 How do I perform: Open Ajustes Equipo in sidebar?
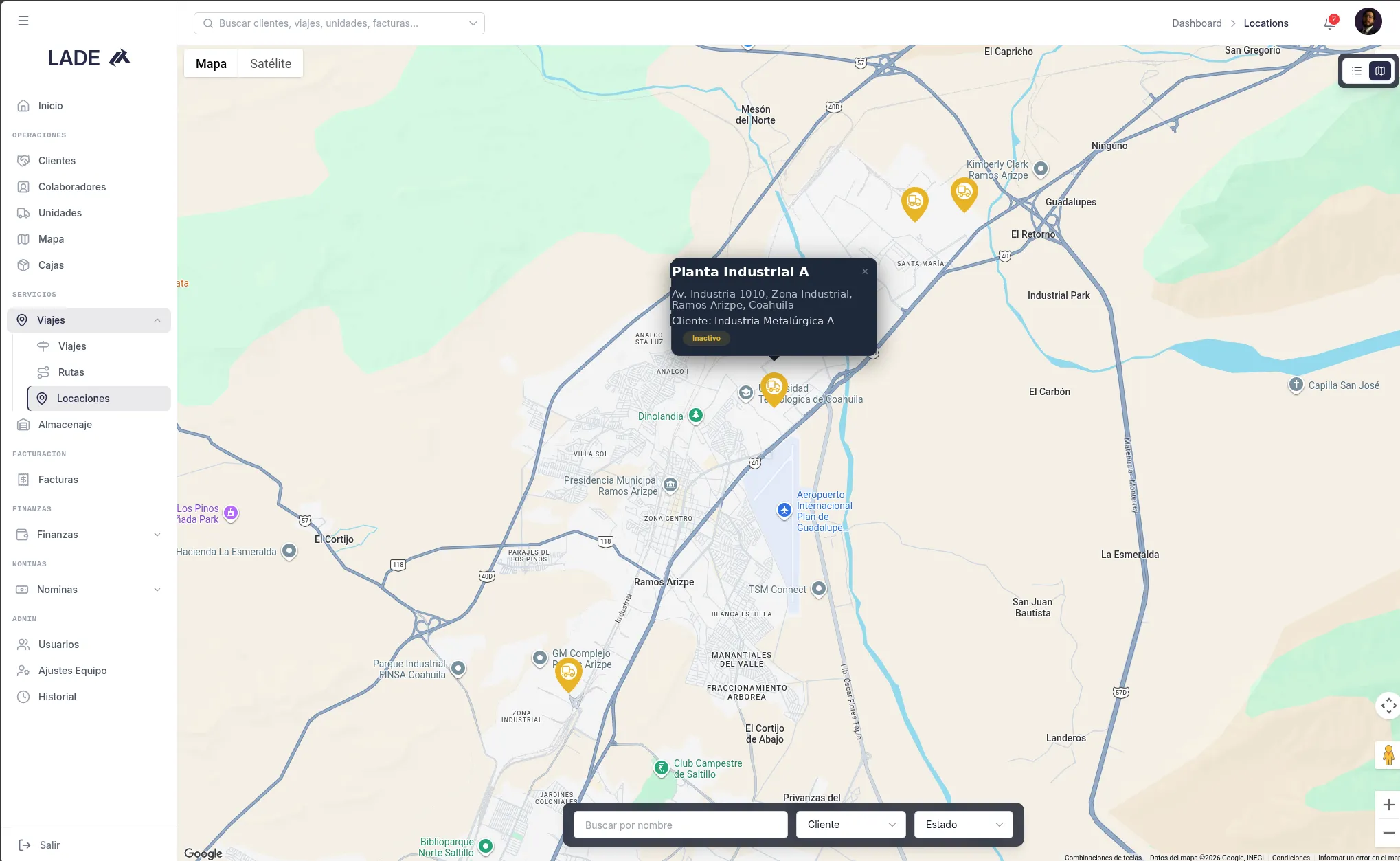(89, 671)
